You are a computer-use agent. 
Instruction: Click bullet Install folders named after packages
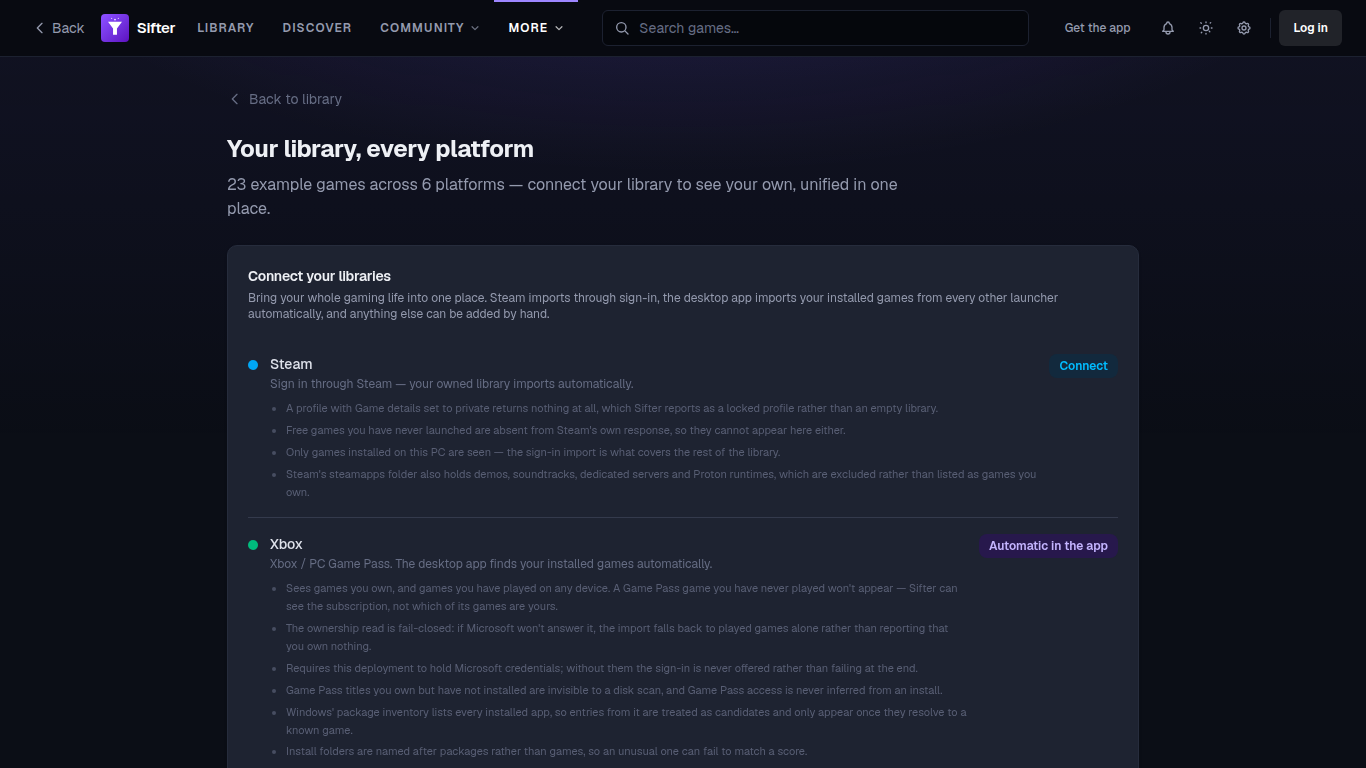(x=546, y=751)
